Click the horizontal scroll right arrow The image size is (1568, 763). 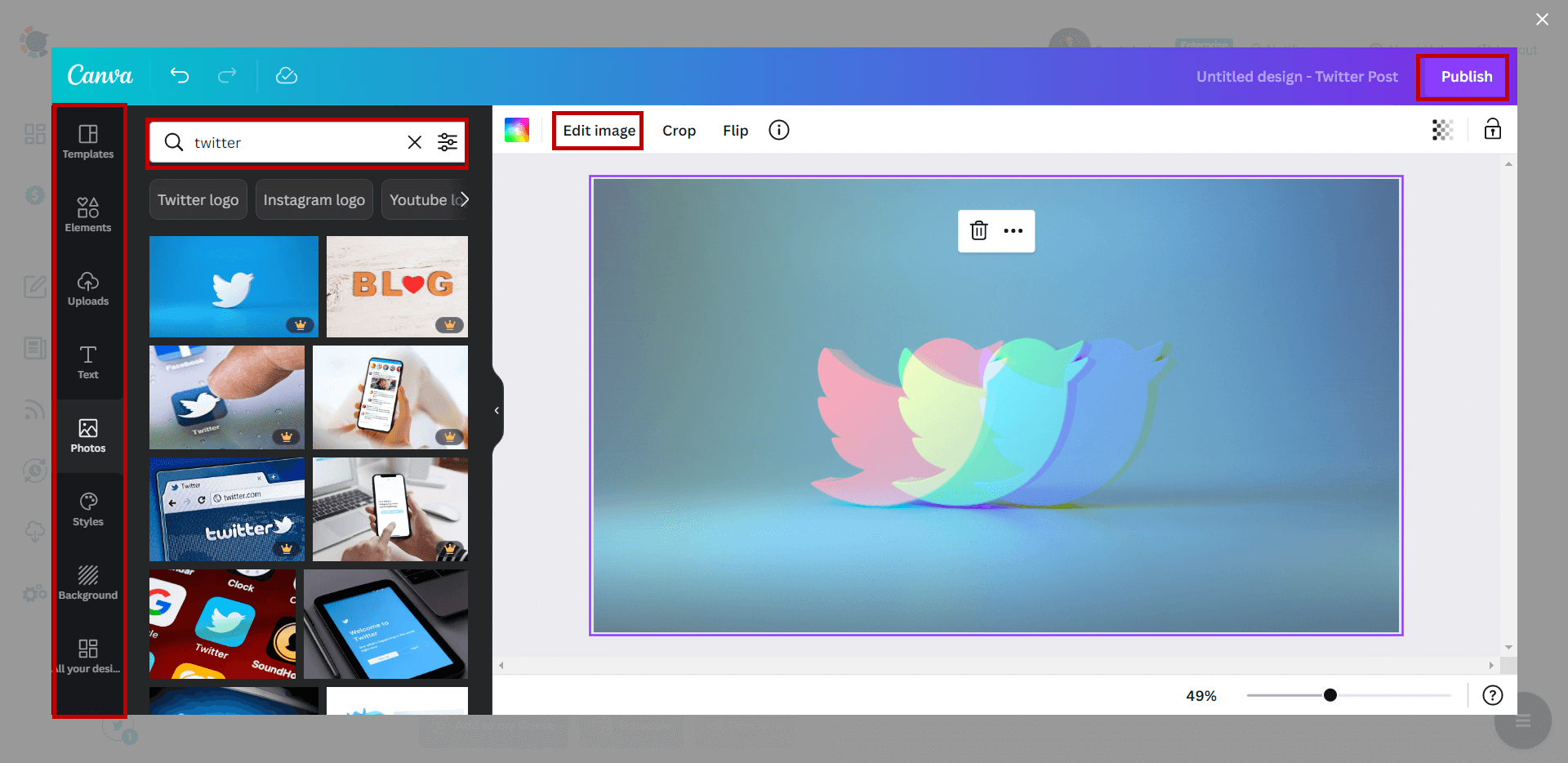(x=1491, y=666)
